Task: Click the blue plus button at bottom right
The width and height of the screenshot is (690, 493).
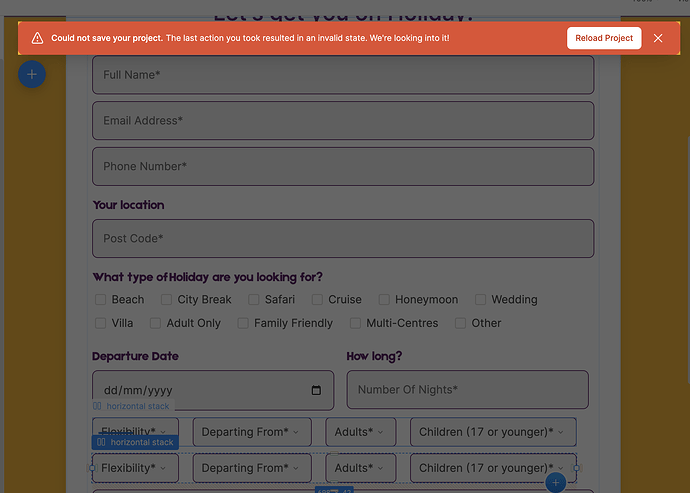Action: pyautogui.click(x=557, y=483)
